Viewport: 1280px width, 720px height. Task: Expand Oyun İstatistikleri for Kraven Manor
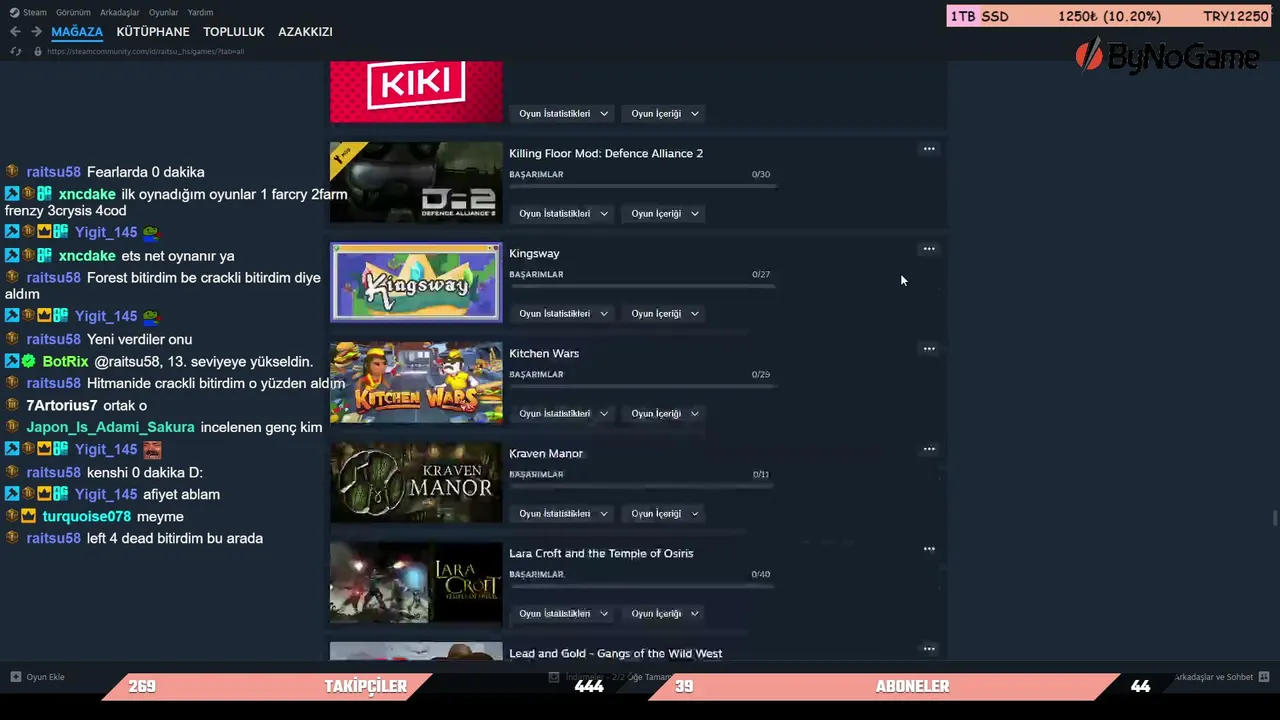coord(563,514)
